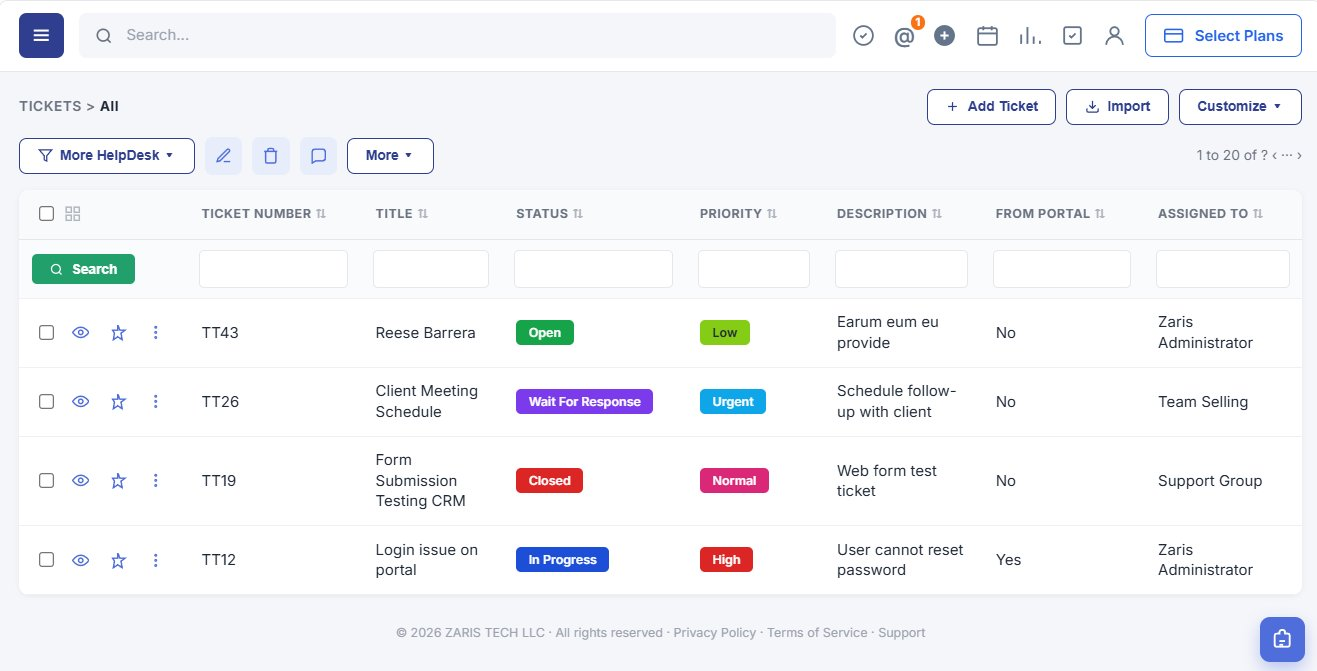Open row actions menu for TT19

coord(155,481)
